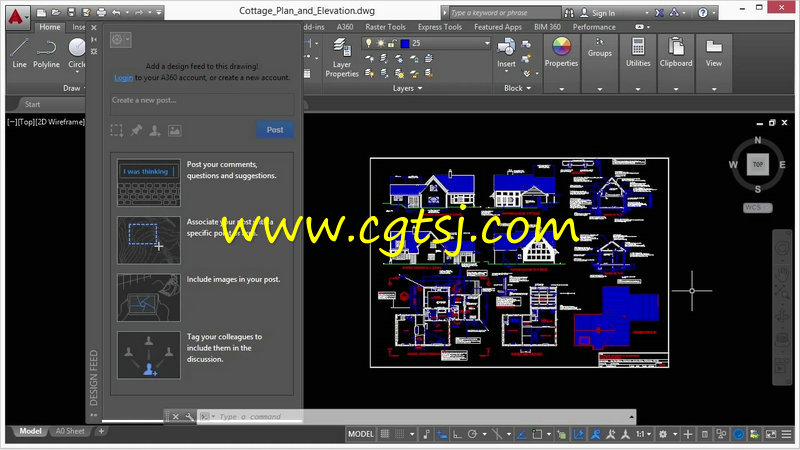The width and height of the screenshot is (800, 450).
Task: Click the Clean Screen icon in status bar
Action: [771, 434]
